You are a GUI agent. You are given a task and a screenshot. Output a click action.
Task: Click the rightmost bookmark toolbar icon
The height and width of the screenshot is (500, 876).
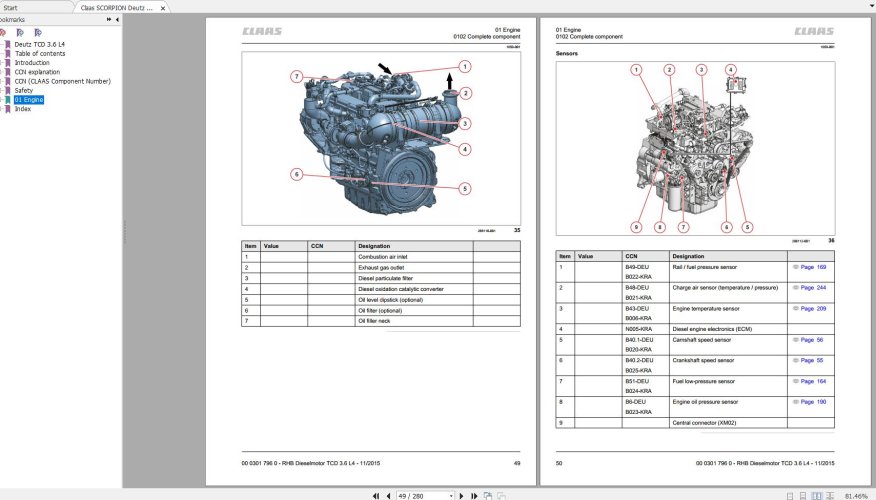[37, 33]
